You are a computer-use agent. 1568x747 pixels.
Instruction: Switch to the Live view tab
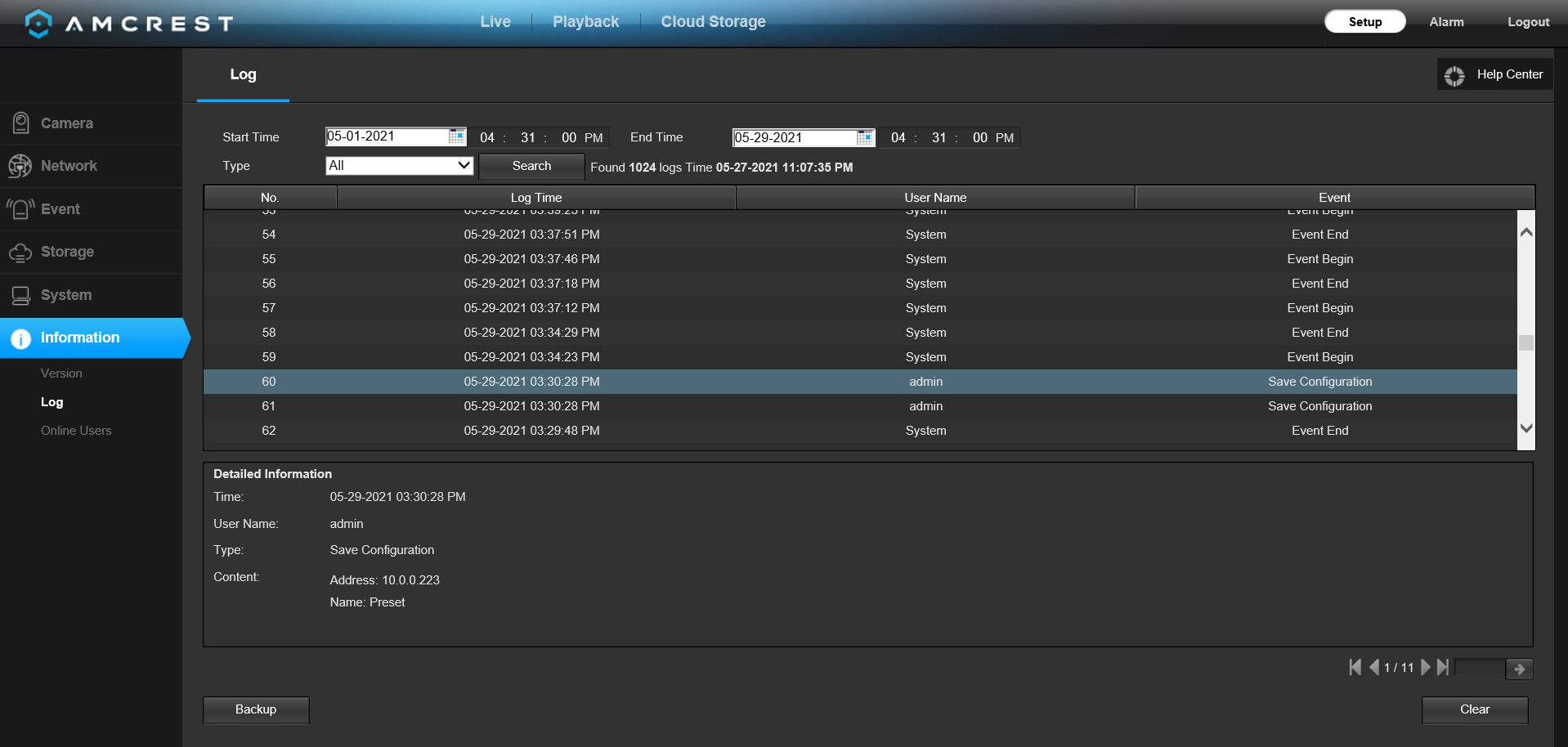(x=495, y=22)
